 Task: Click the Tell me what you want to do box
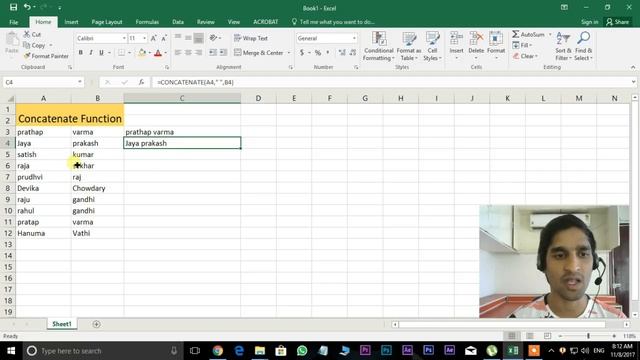[x=333, y=22]
